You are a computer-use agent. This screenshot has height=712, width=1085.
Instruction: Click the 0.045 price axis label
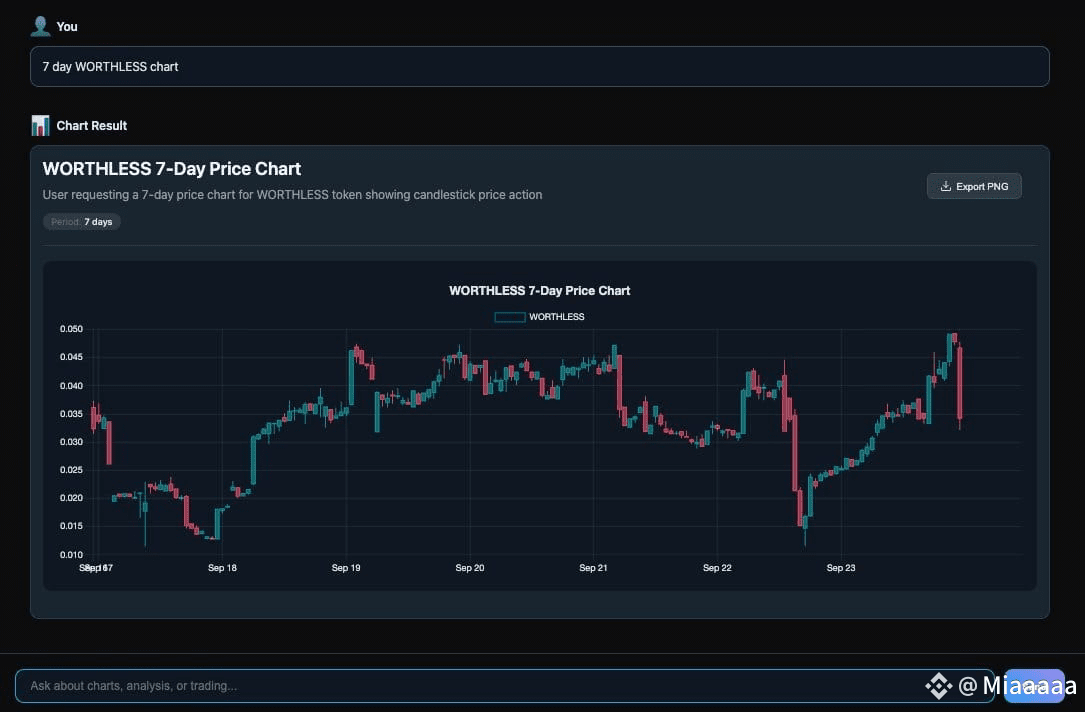(x=71, y=357)
